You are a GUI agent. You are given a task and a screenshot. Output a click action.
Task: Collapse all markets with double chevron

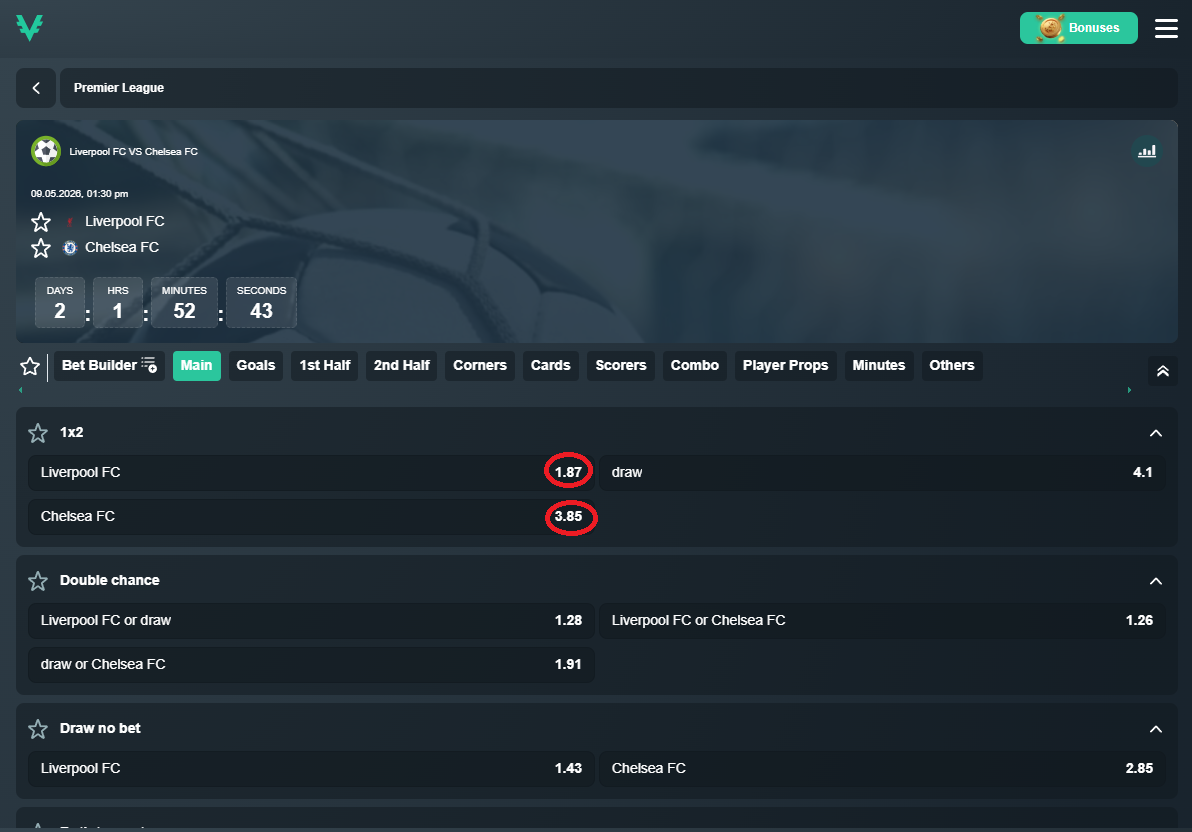click(1162, 371)
